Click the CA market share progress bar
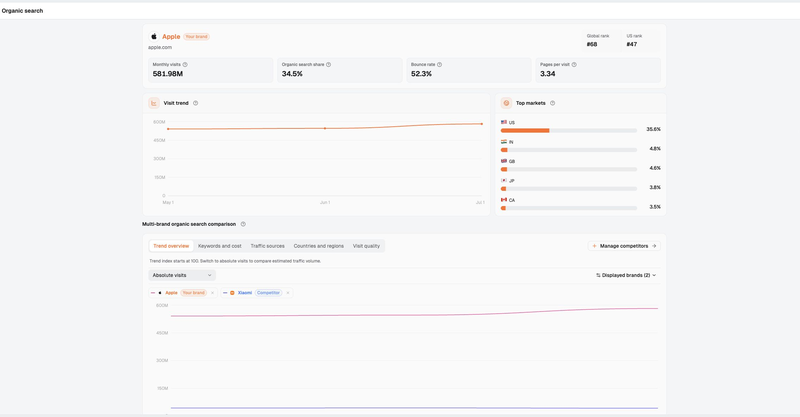The image size is (800, 417). pyautogui.click(x=569, y=208)
